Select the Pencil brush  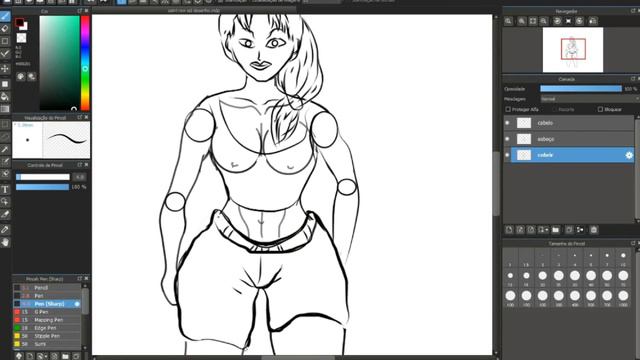[x=47, y=288]
